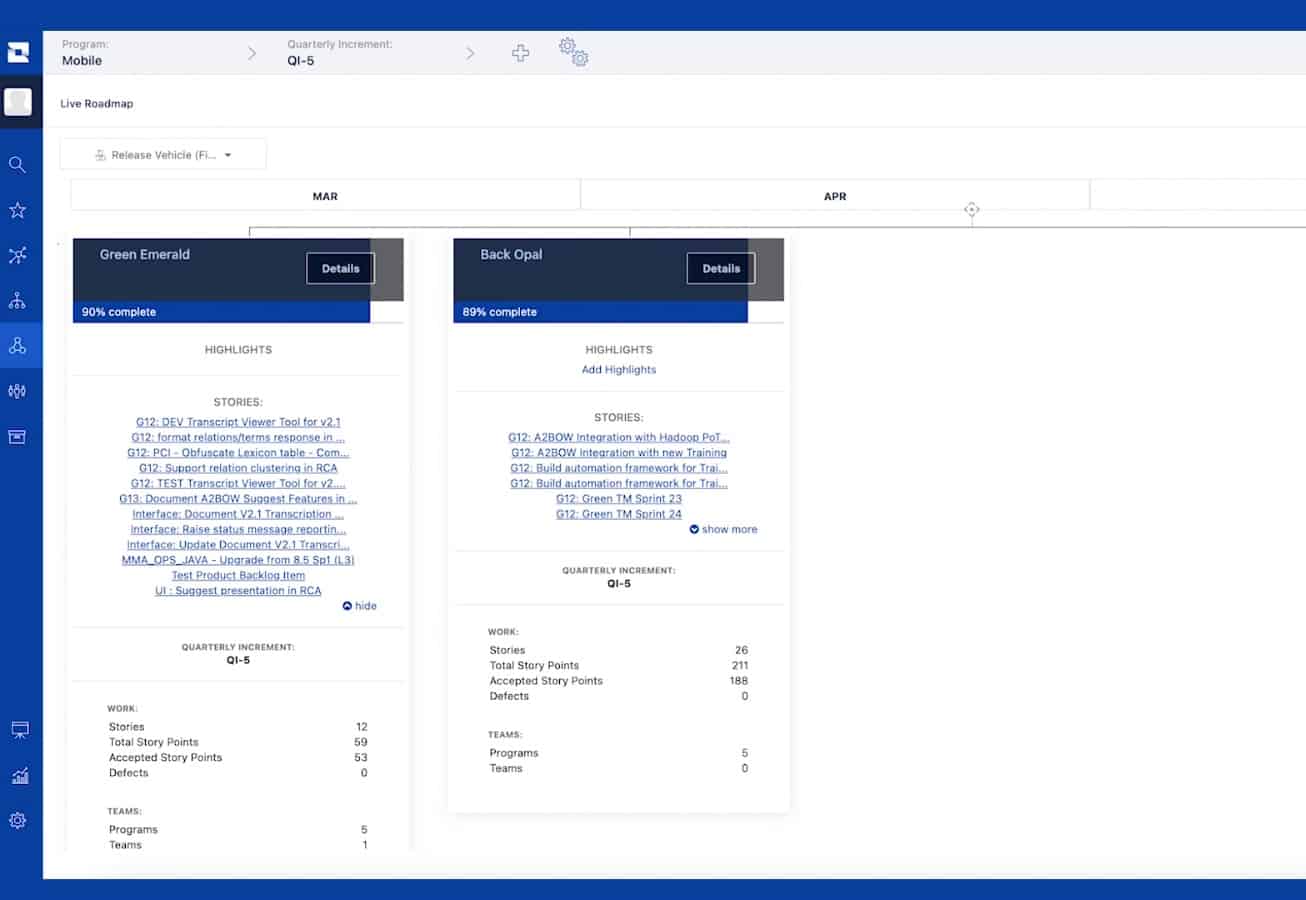Click the highlighted roadmap sphere sidebar icon
The image size is (1306, 900).
18,346
